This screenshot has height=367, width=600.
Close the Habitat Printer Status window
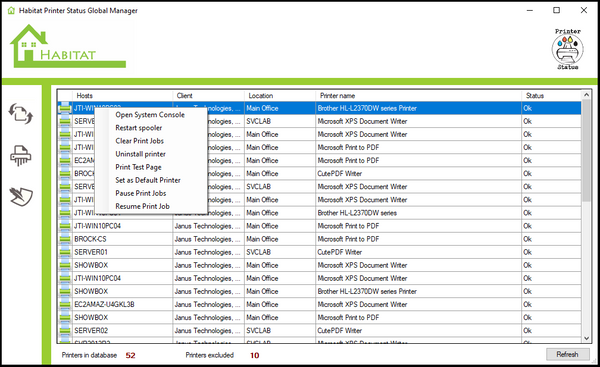[x=584, y=10]
